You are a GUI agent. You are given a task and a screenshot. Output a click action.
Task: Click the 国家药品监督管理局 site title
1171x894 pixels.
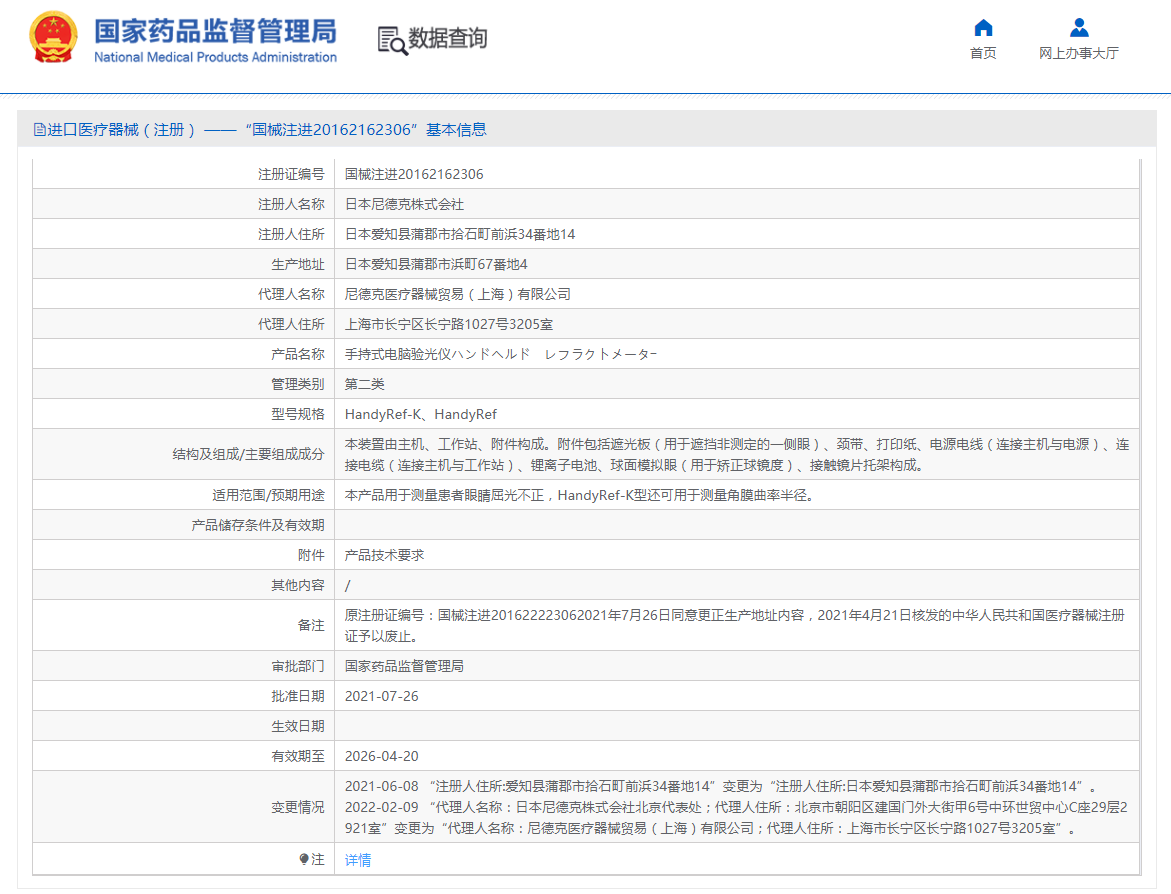215,30
